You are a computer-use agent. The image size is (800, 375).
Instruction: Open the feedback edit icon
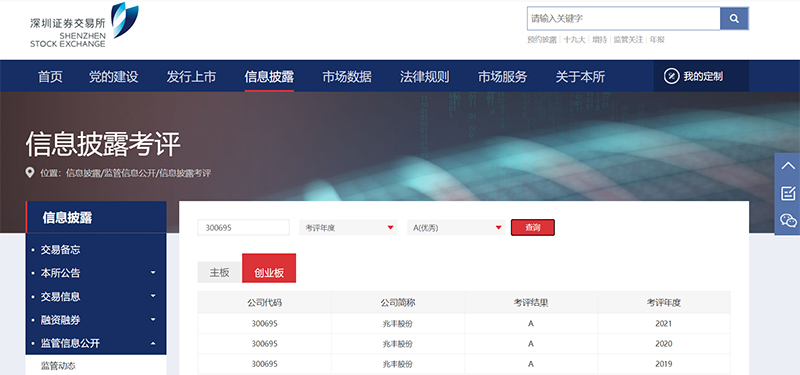(x=788, y=193)
